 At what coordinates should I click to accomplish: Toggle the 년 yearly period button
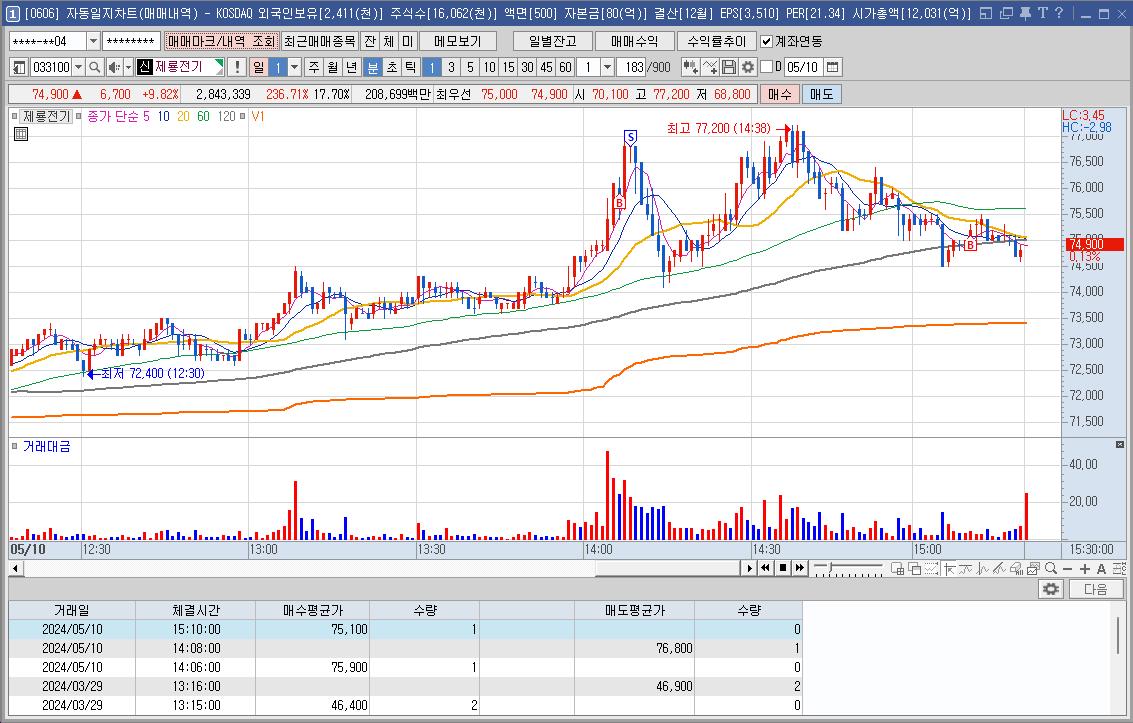click(x=351, y=67)
